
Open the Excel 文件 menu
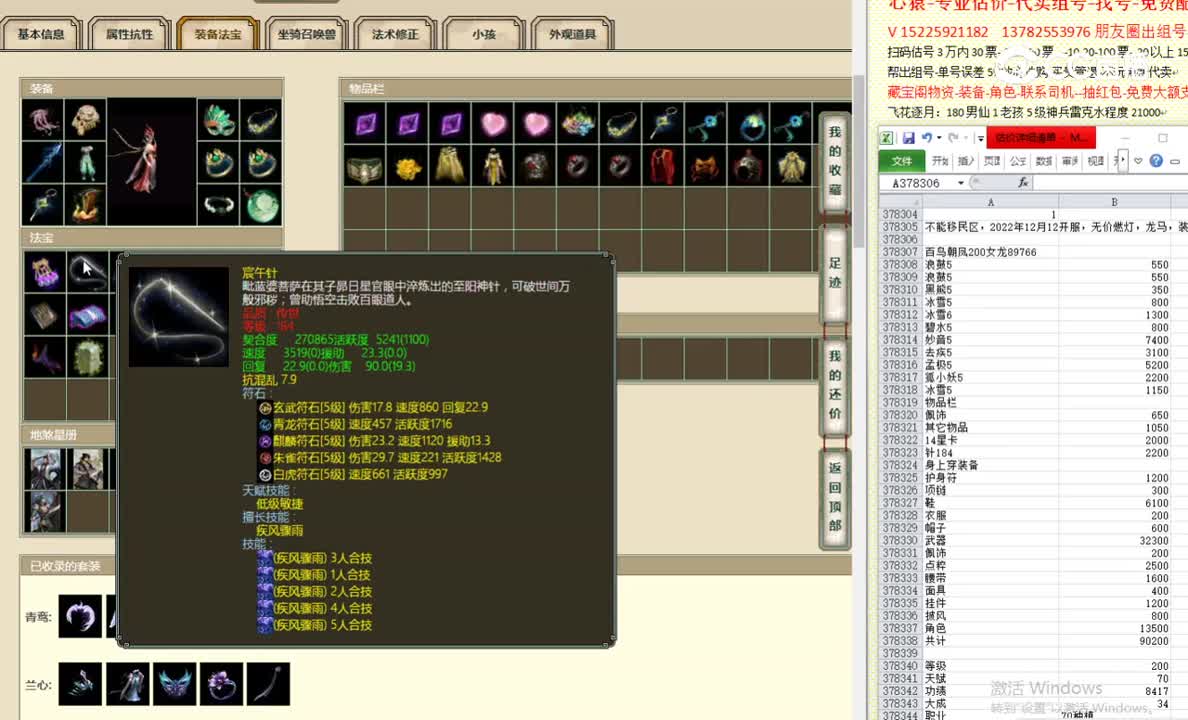click(902, 161)
